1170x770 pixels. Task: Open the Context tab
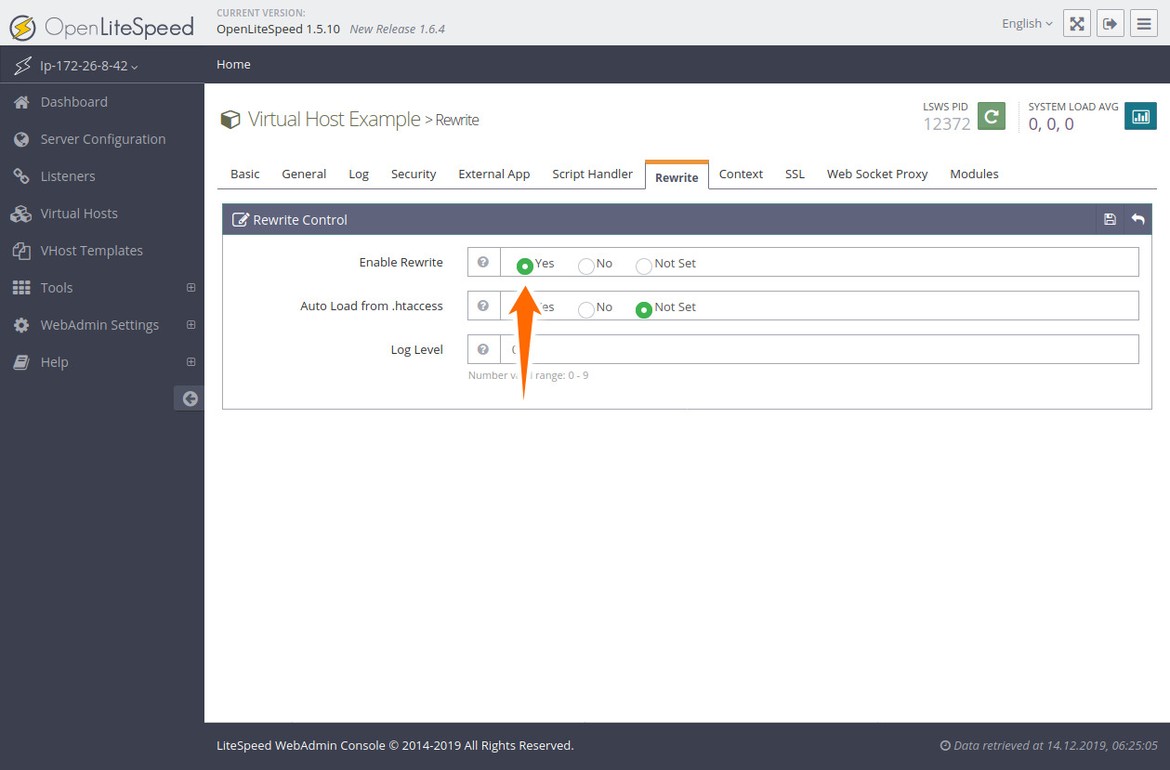coord(741,174)
